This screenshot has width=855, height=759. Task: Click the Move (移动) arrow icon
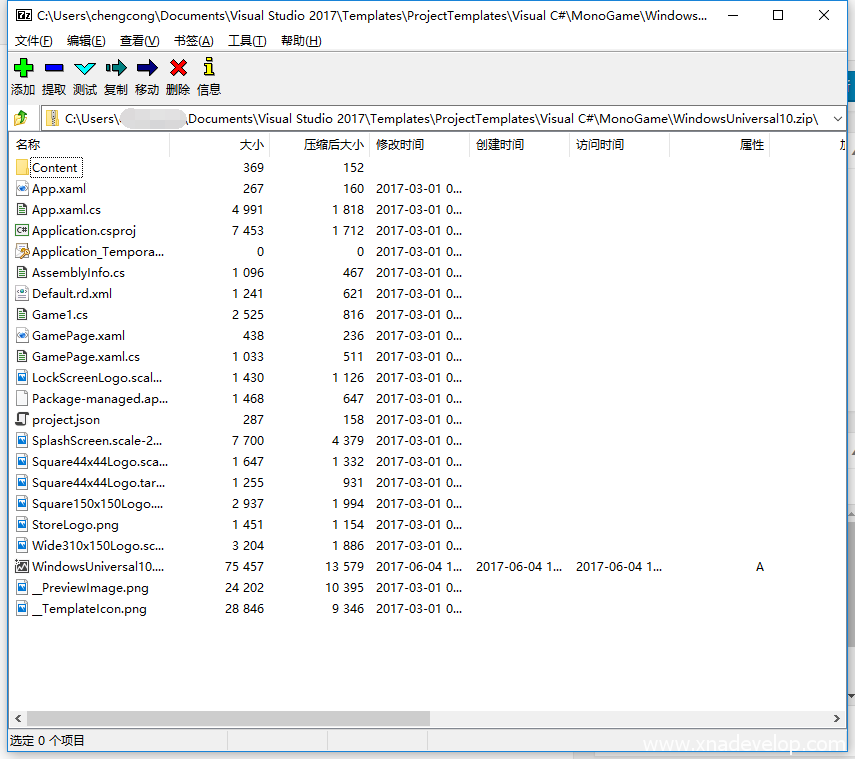pyautogui.click(x=147, y=68)
